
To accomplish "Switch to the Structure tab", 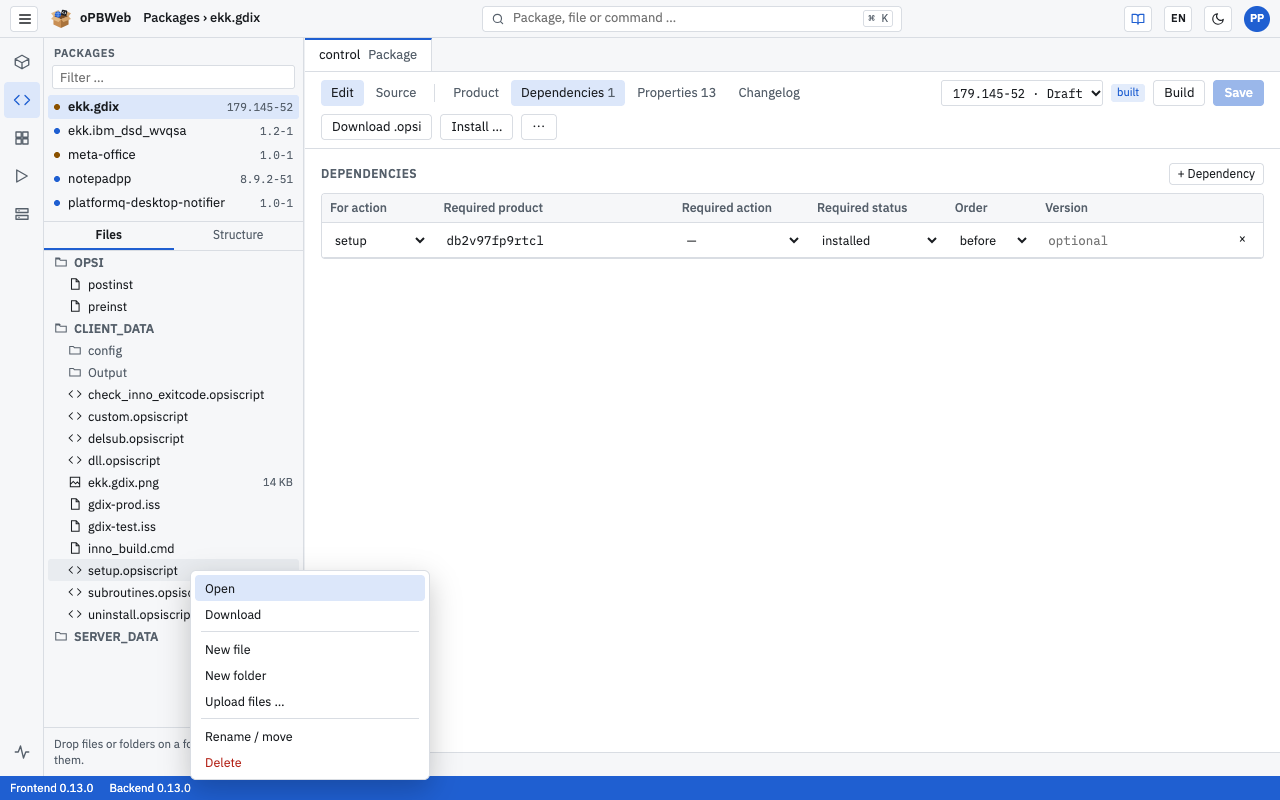I will click(x=238, y=235).
